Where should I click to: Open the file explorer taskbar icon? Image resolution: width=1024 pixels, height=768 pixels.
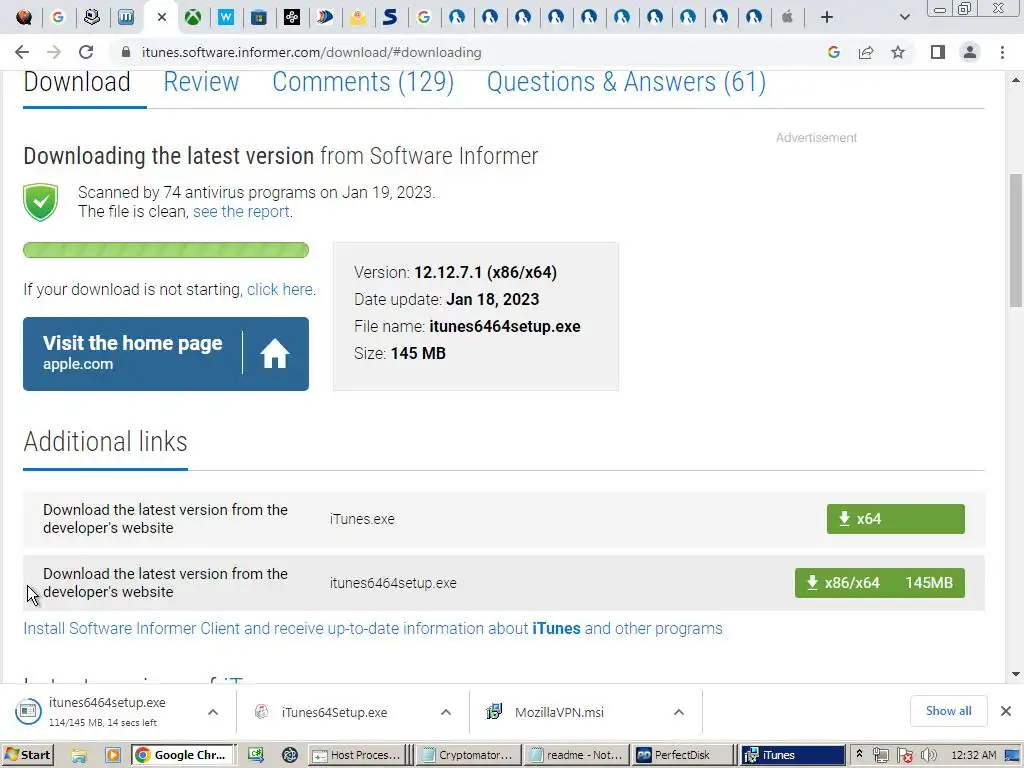point(79,755)
